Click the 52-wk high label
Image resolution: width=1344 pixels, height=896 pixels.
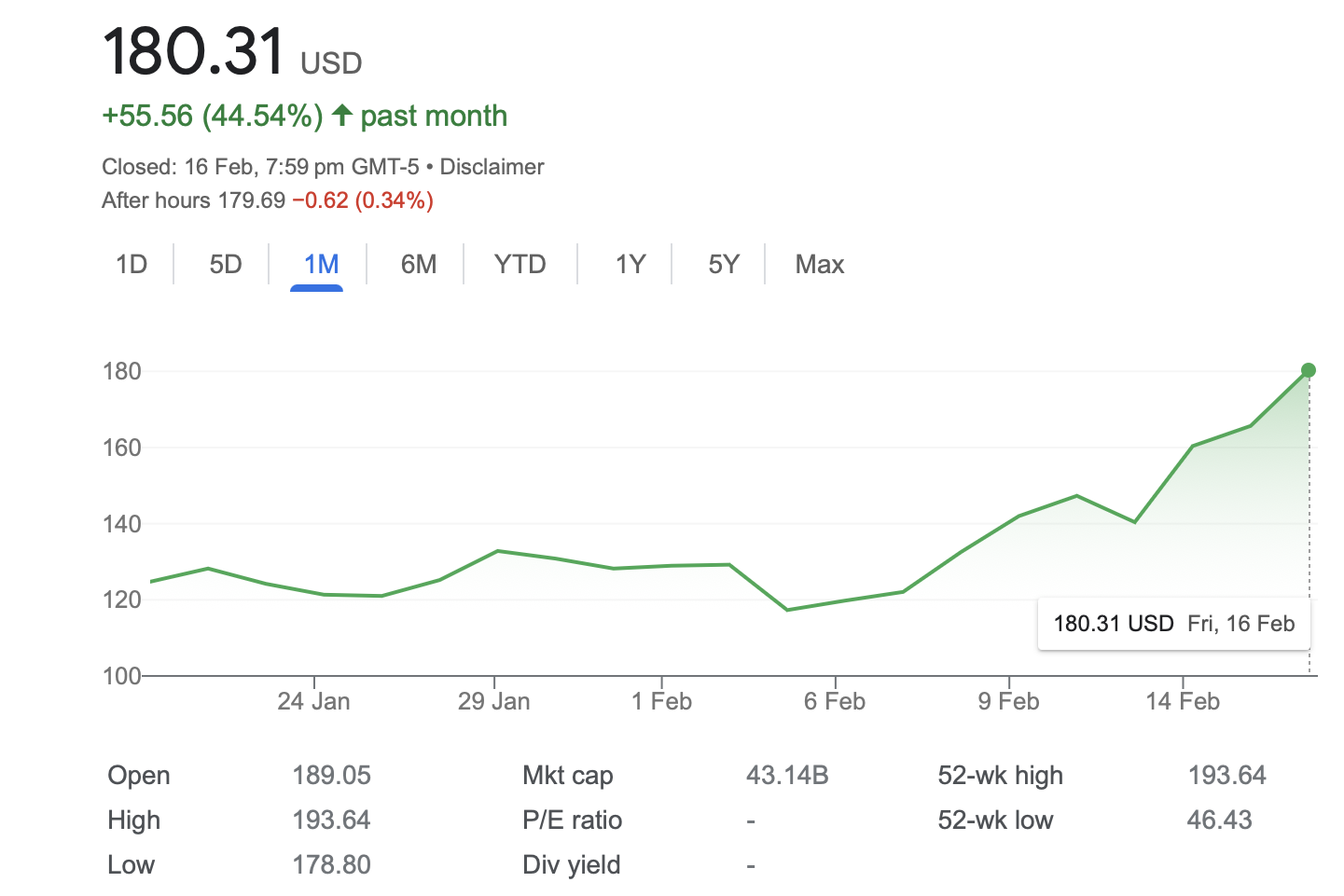pyautogui.click(x=1000, y=776)
